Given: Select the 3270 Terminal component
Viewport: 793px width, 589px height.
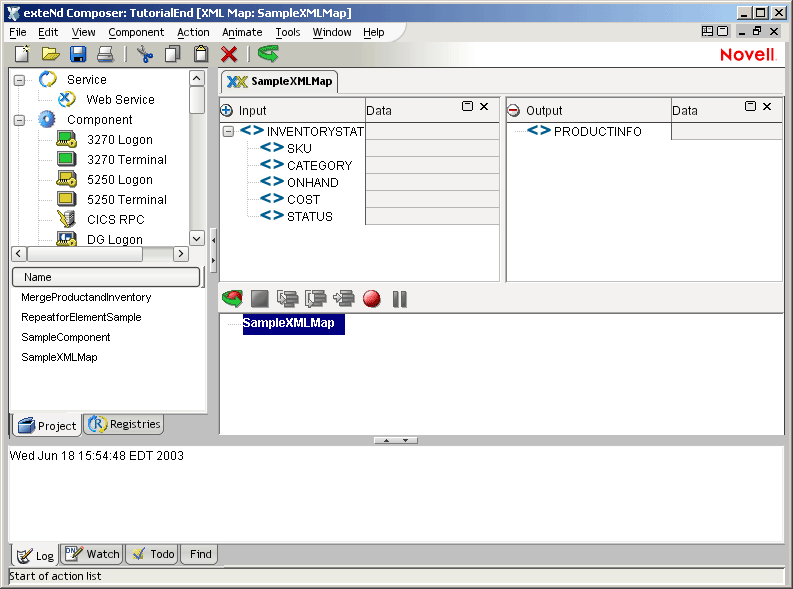Looking at the screenshot, I should (x=127, y=160).
